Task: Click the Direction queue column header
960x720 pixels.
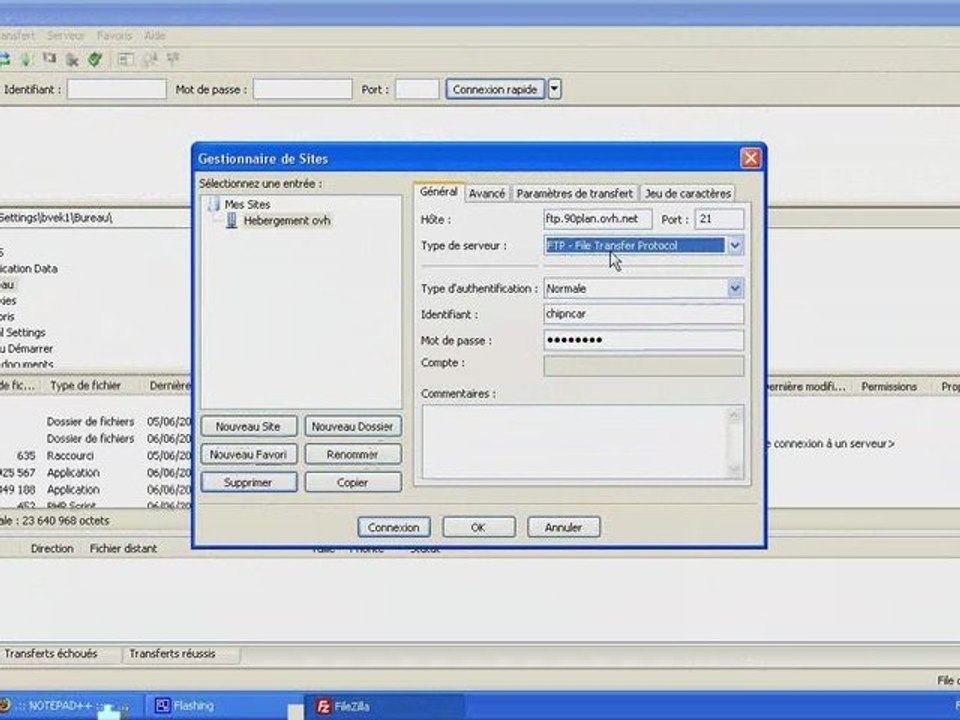Action: click(x=52, y=549)
